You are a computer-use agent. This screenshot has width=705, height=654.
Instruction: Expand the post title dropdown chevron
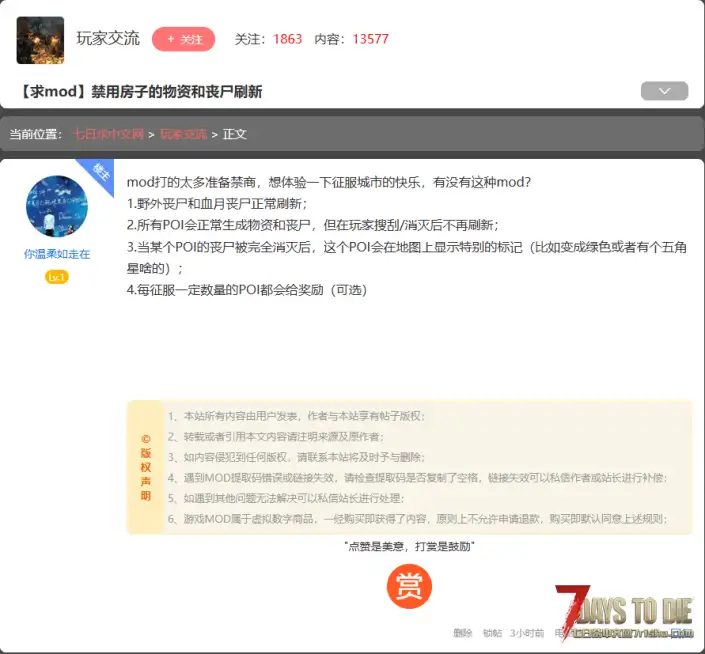pos(664,91)
